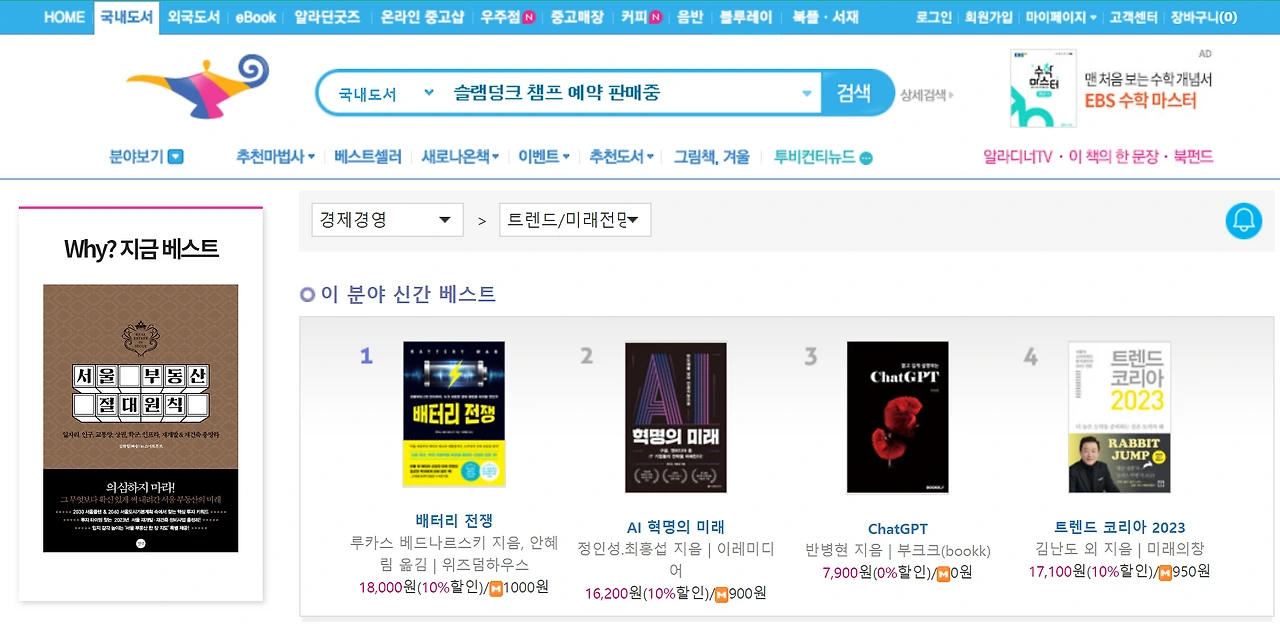Switch to the 외국도서 tab
Viewport: 1280px width, 626px height.
pyautogui.click(x=194, y=17)
